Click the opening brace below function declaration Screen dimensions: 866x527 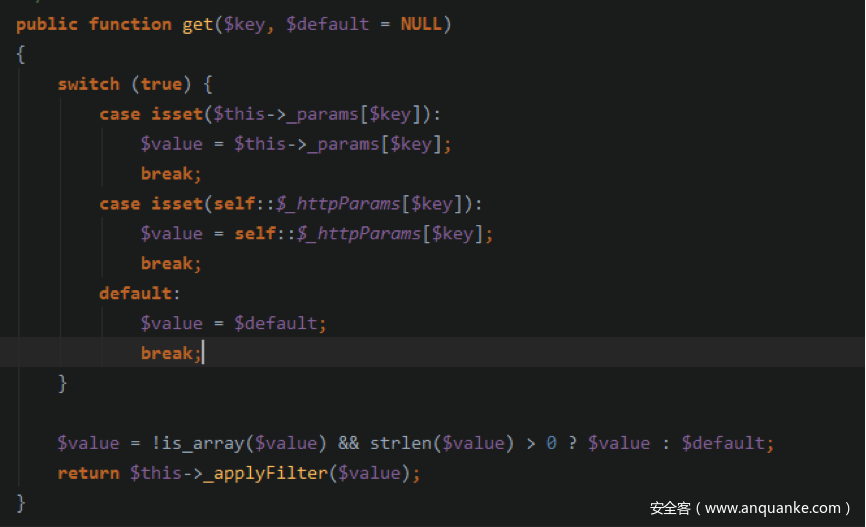[20, 55]
